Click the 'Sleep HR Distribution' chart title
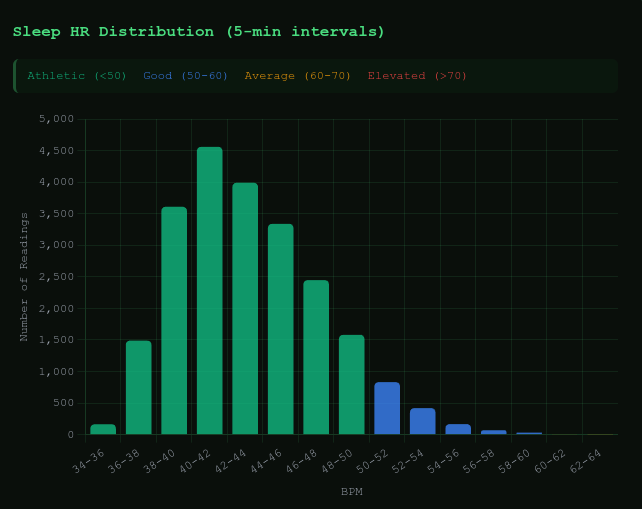The width and height of the screenshot is (642, 509). pyautogui.click(x=199, y=32)
